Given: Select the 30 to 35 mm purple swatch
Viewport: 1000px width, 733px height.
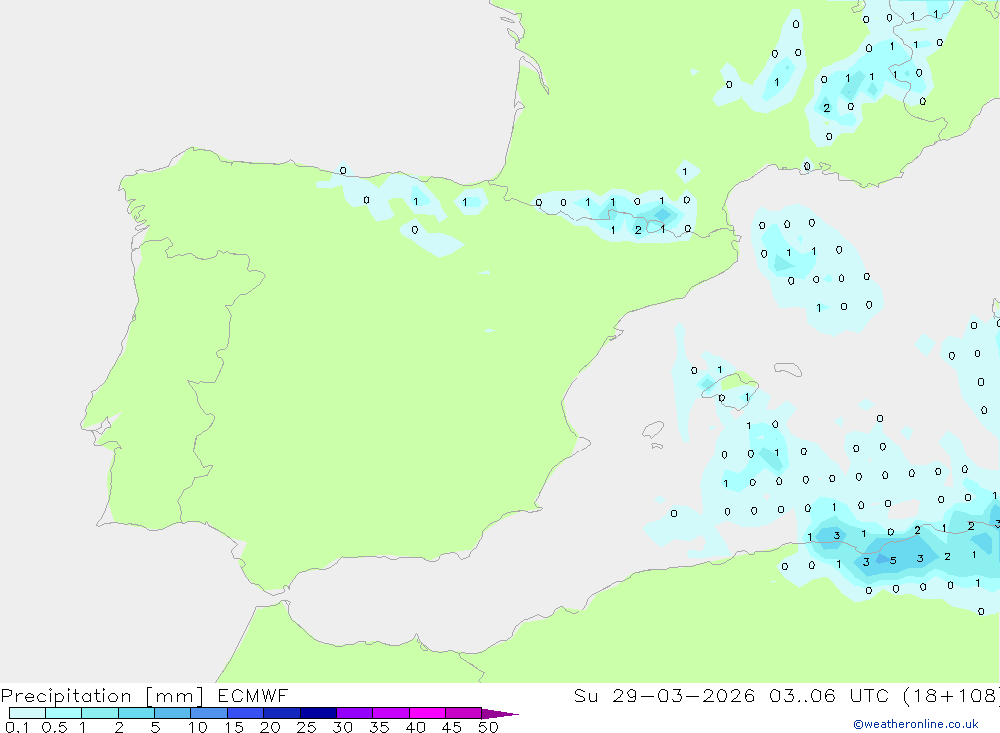Looking at the screenshot, I should 354,713.
